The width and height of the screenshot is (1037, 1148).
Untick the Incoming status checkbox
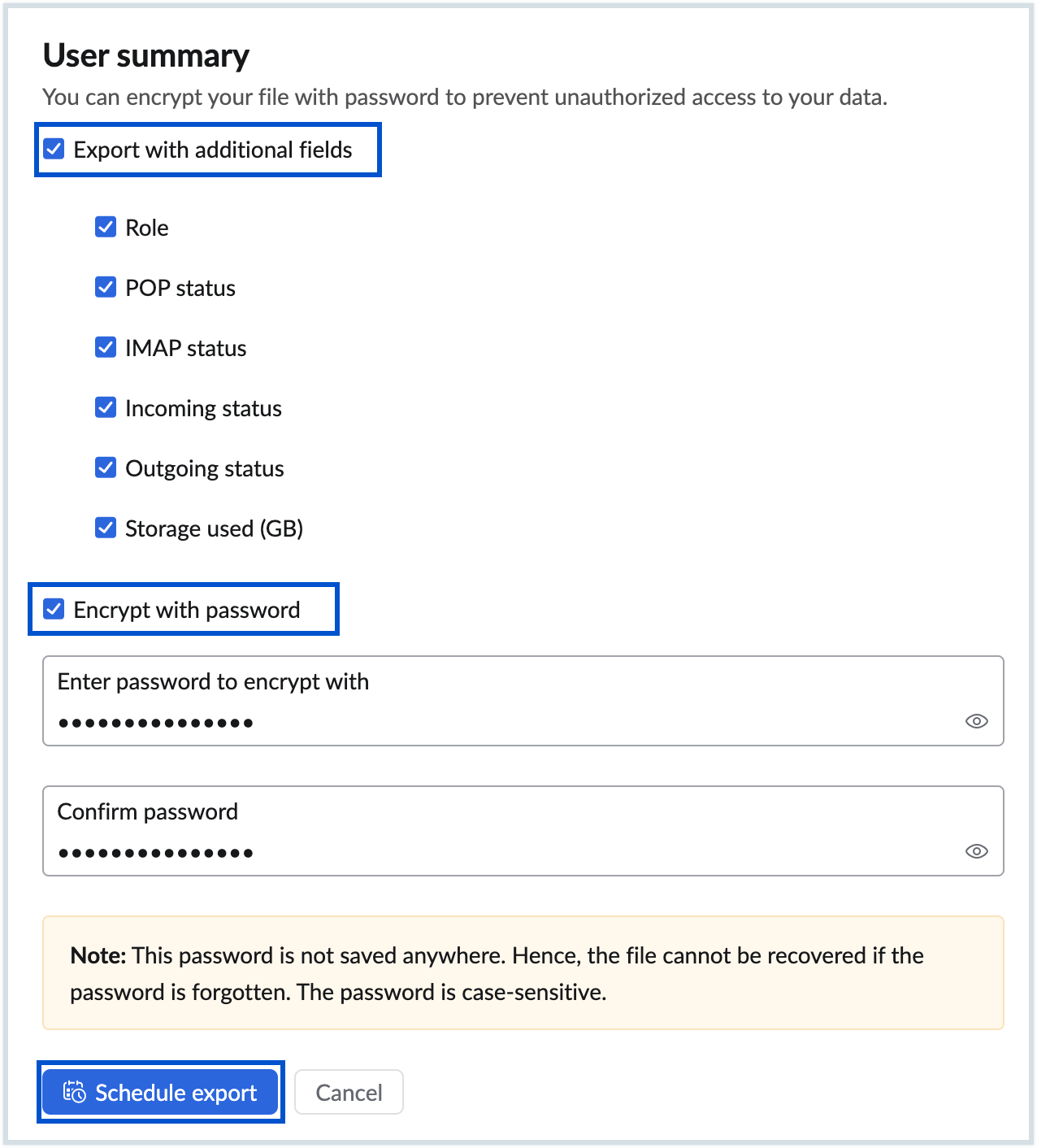[106, 407]
